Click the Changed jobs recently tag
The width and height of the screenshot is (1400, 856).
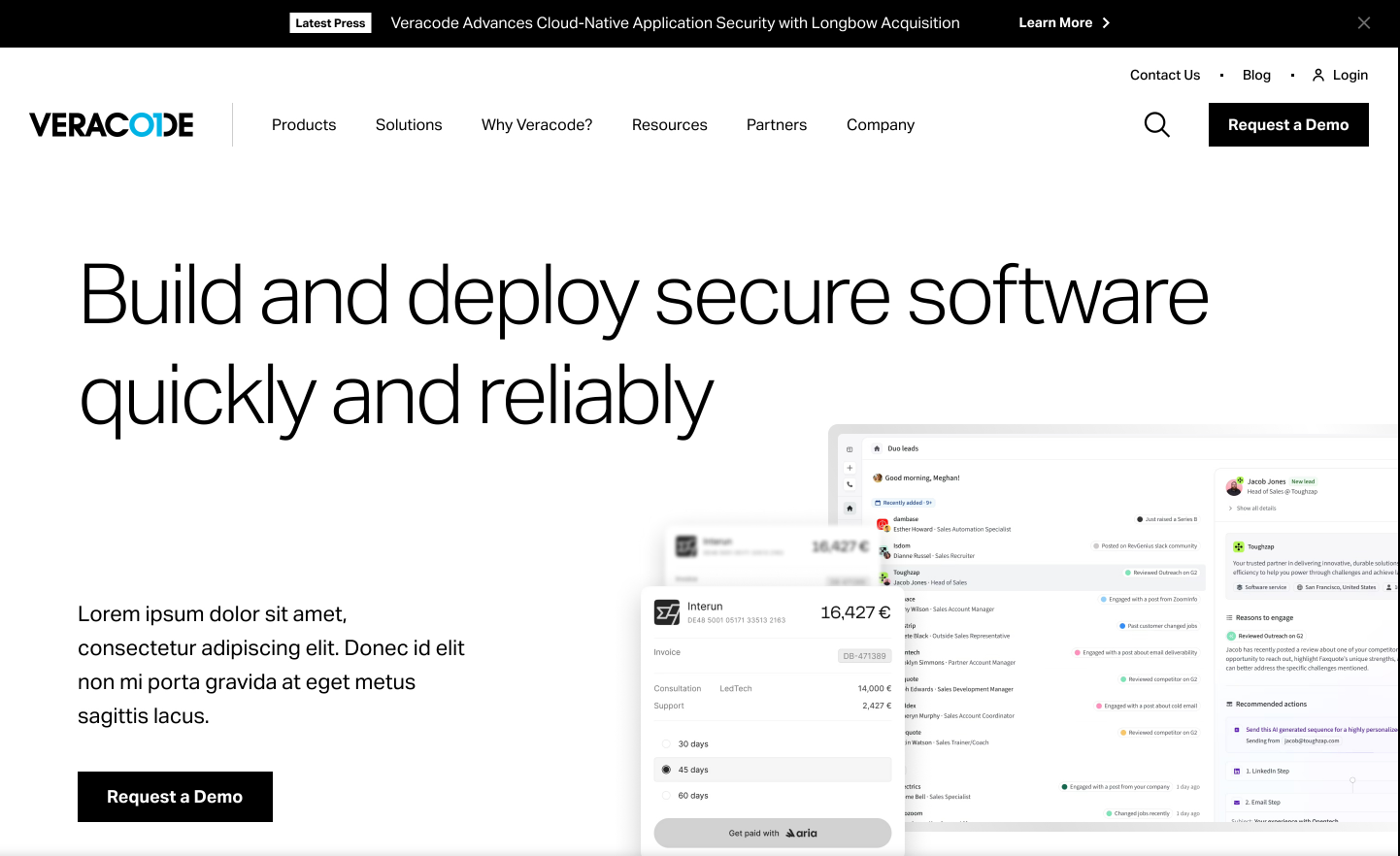[1138, 813]
